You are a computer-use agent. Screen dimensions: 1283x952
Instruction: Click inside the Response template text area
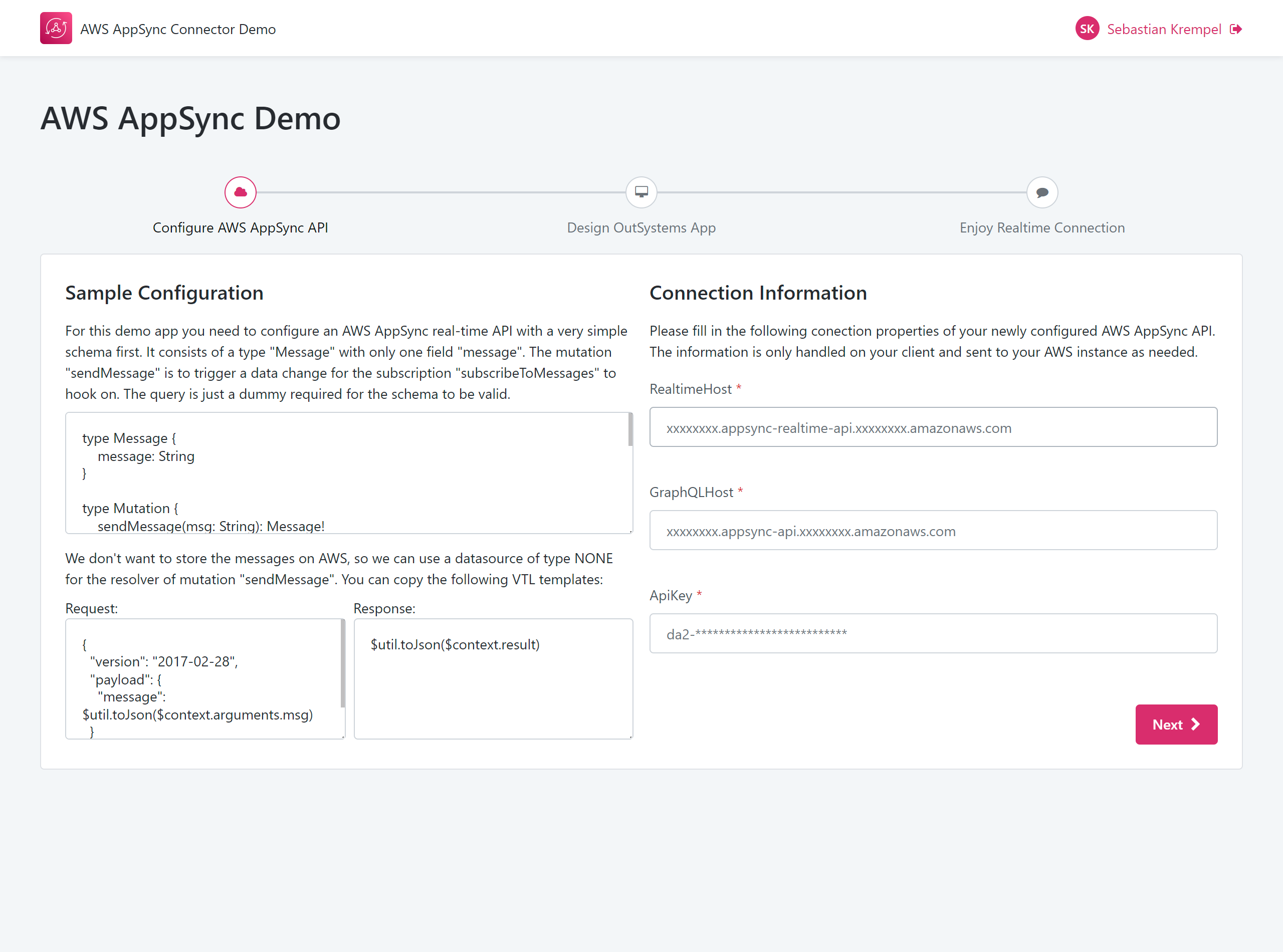[x=493, y=686]
